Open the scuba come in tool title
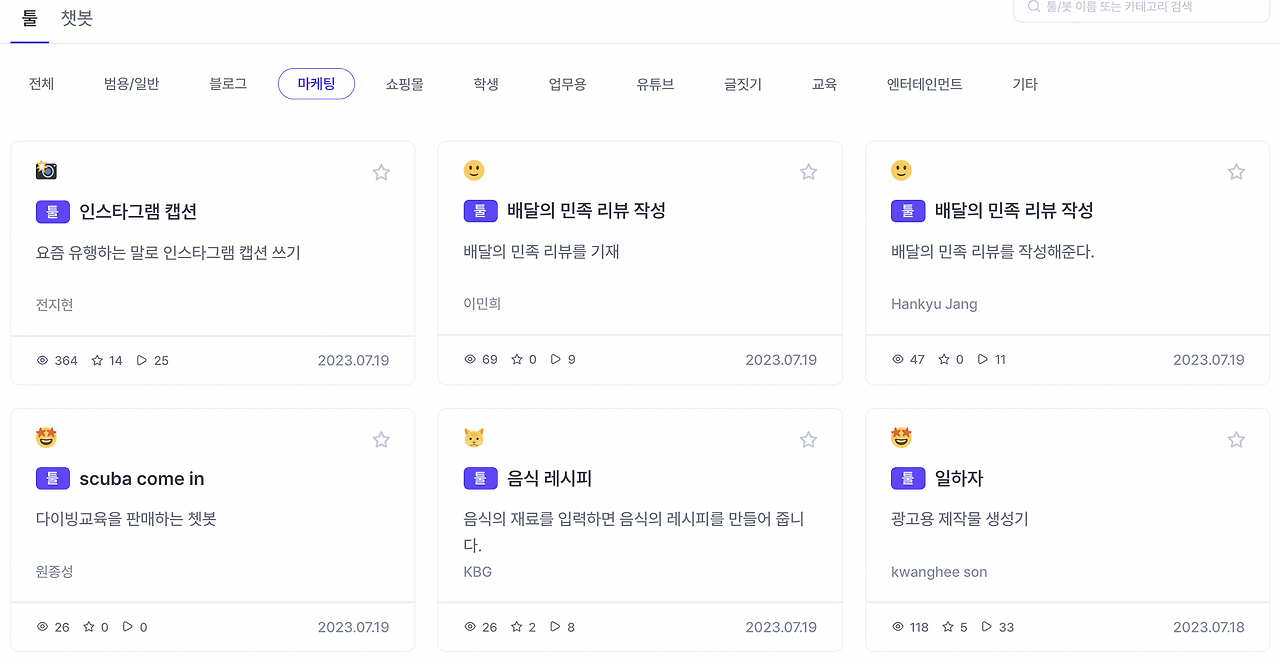1280x664 pixels. tap(141, 479)
